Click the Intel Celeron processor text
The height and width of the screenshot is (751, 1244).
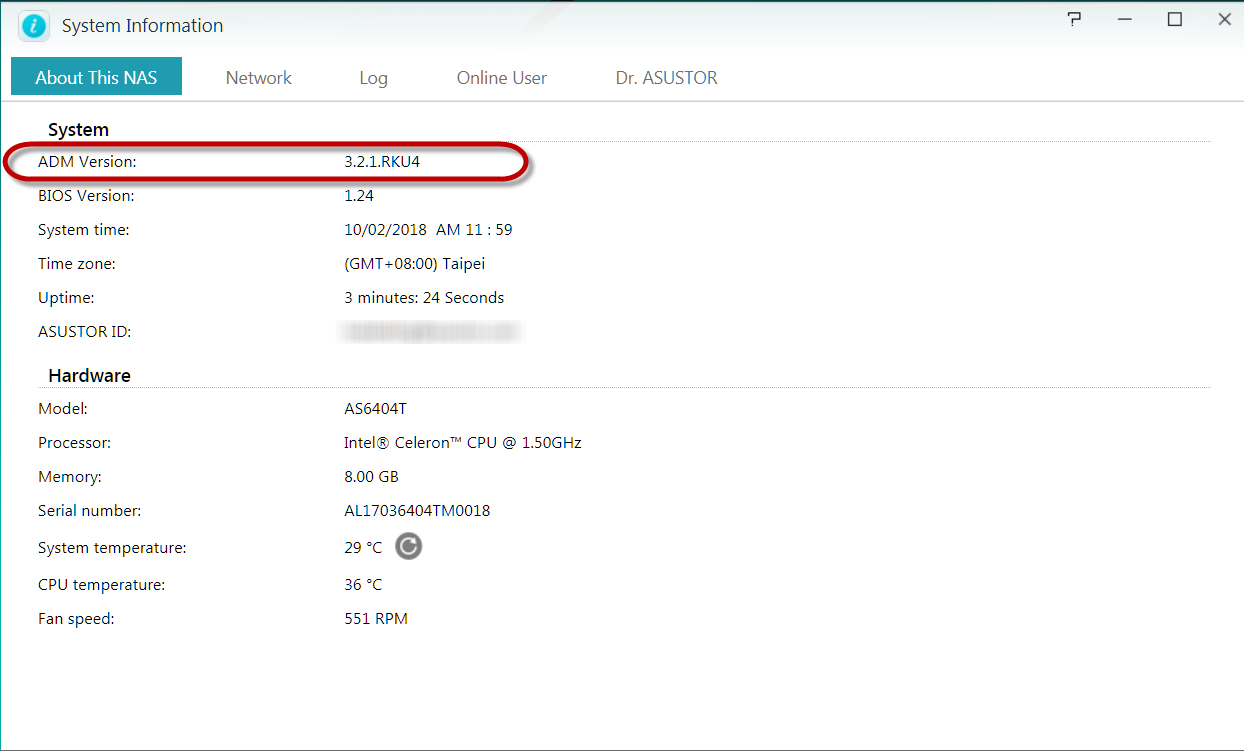tap(463, 442)
